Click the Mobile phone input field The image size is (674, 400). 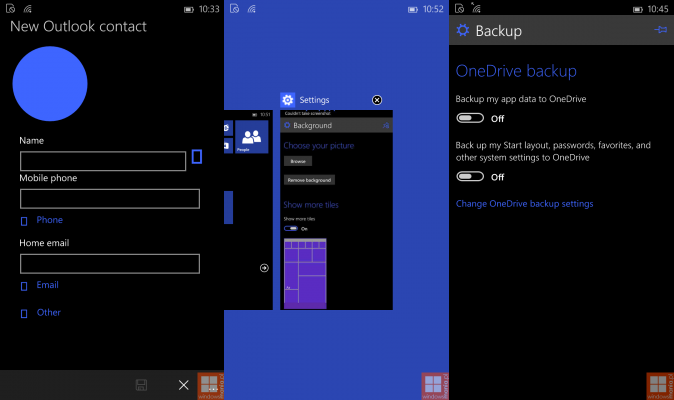pyautogui.click(x=110, y=199)
